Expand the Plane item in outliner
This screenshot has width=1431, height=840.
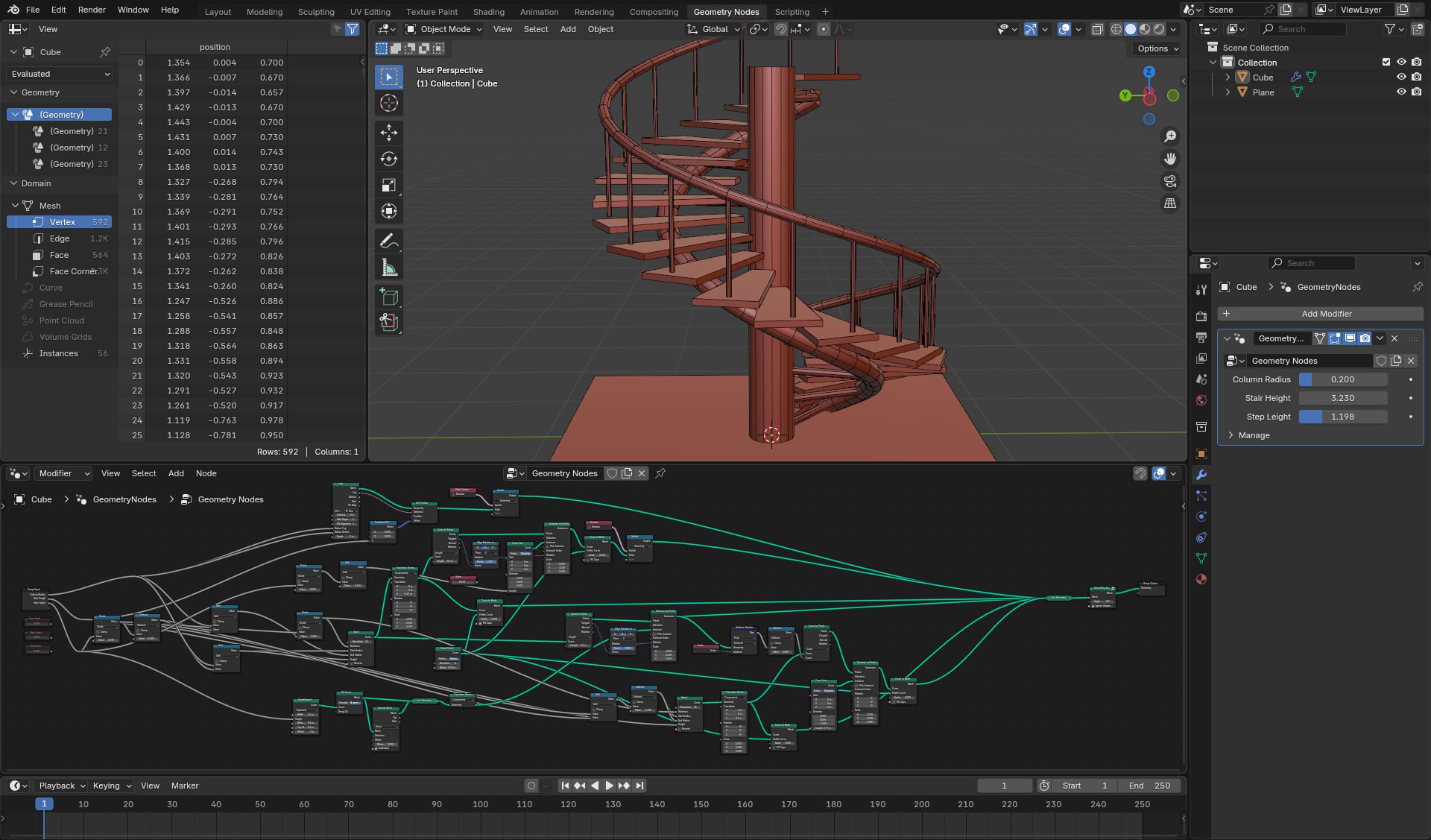click(1228, 92)
